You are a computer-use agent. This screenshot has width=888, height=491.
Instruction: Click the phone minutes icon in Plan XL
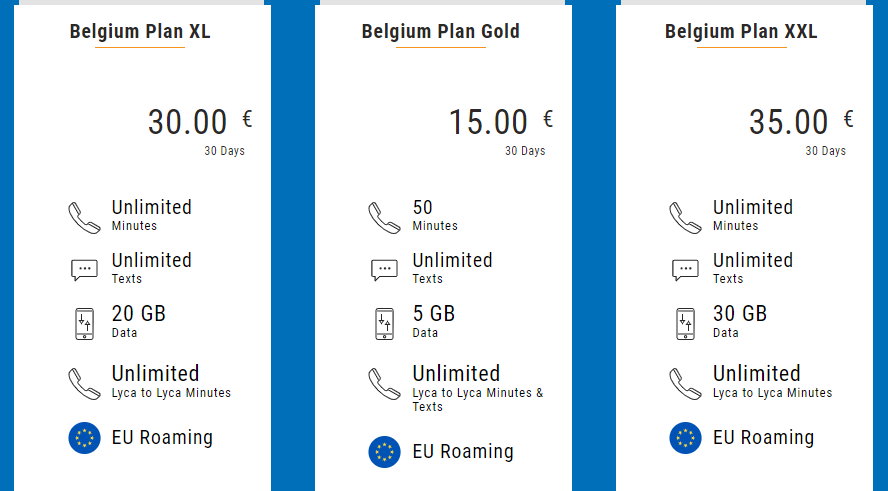[x=84, y=217]
